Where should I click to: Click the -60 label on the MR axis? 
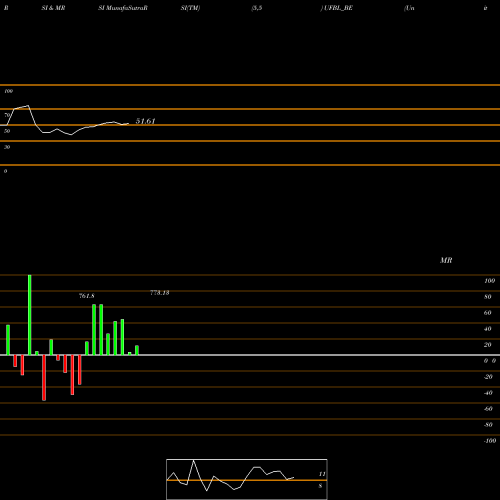click(488, 409)
